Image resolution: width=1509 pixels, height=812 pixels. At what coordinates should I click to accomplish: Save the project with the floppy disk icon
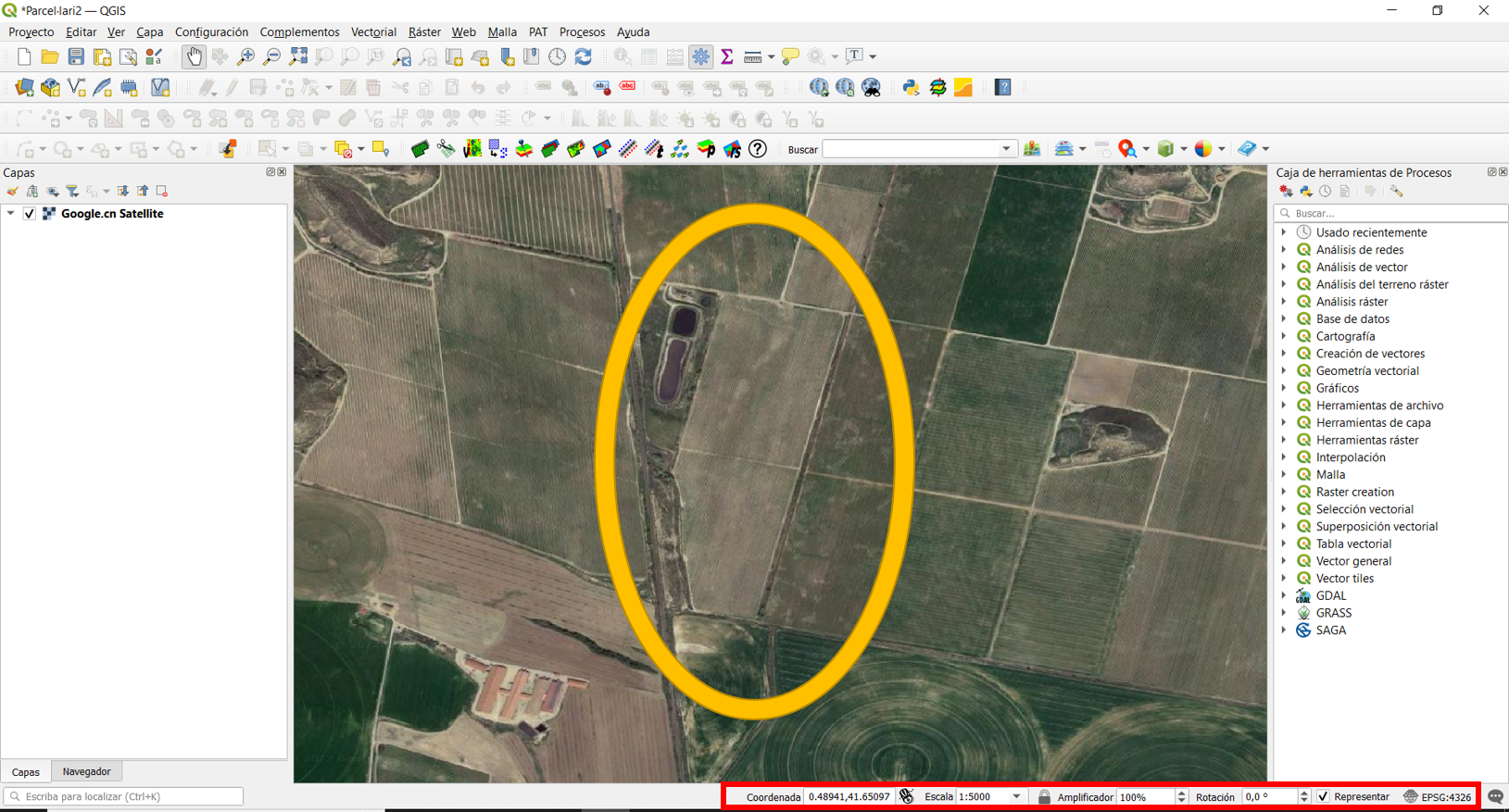(76, 56)
